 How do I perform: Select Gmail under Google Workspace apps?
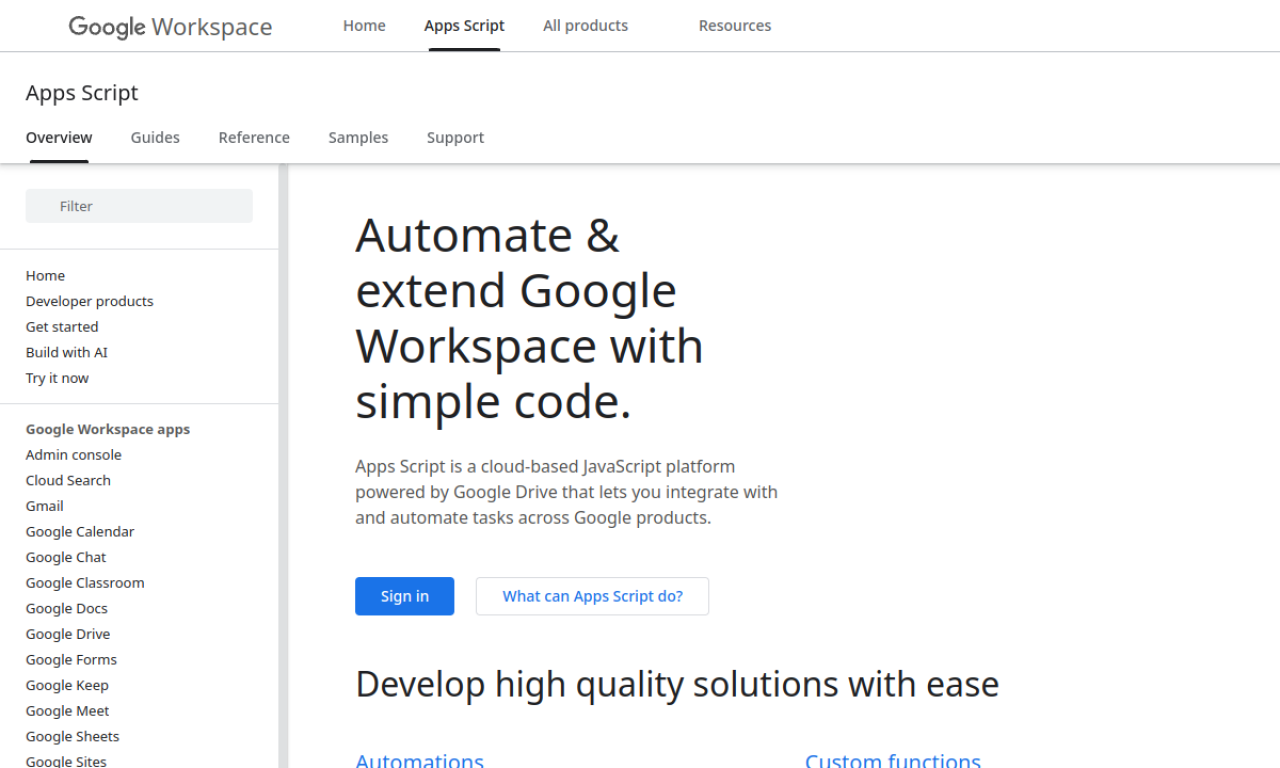44,505
